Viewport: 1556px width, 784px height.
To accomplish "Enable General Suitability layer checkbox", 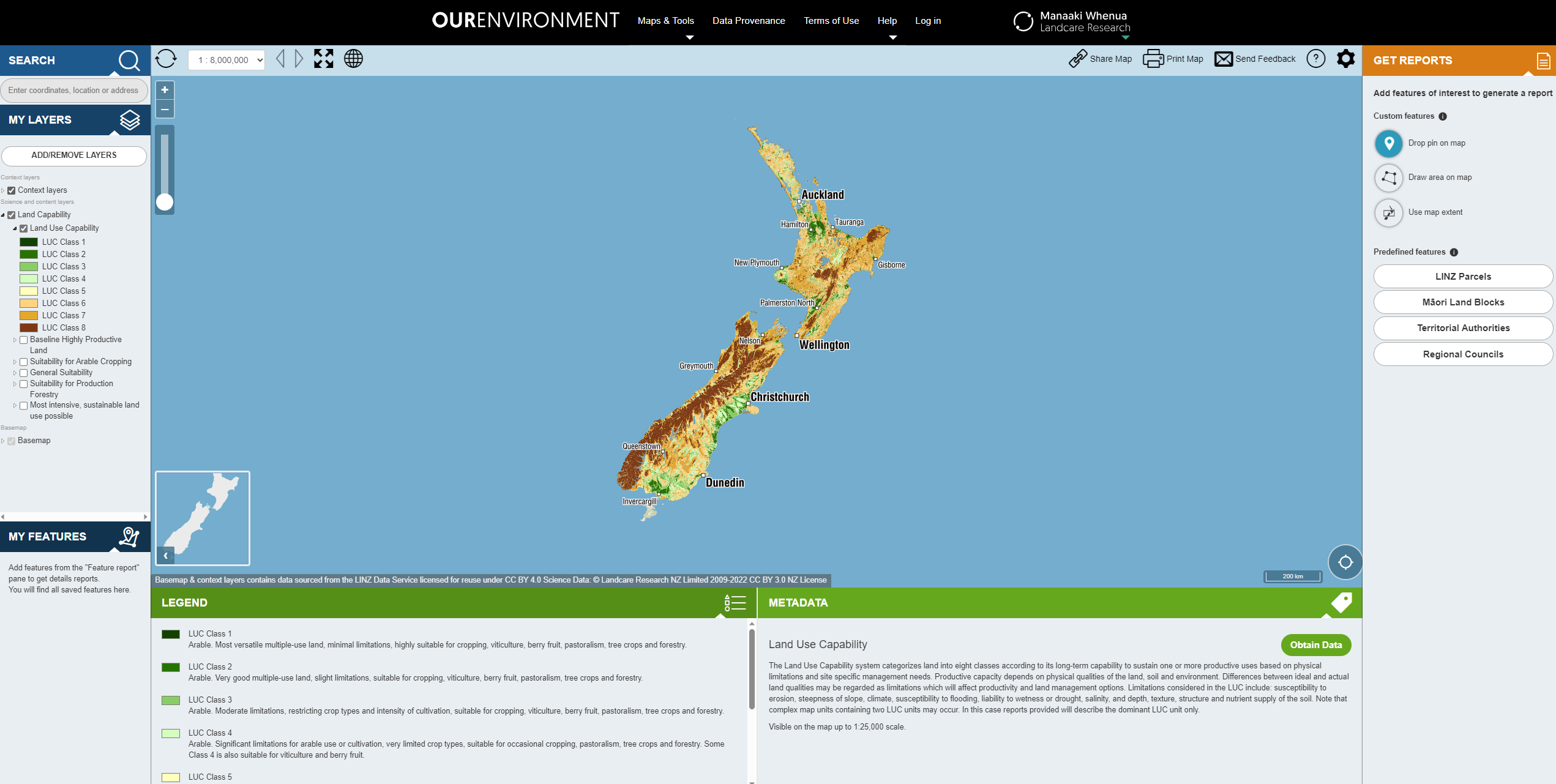I will coord(23,373).
